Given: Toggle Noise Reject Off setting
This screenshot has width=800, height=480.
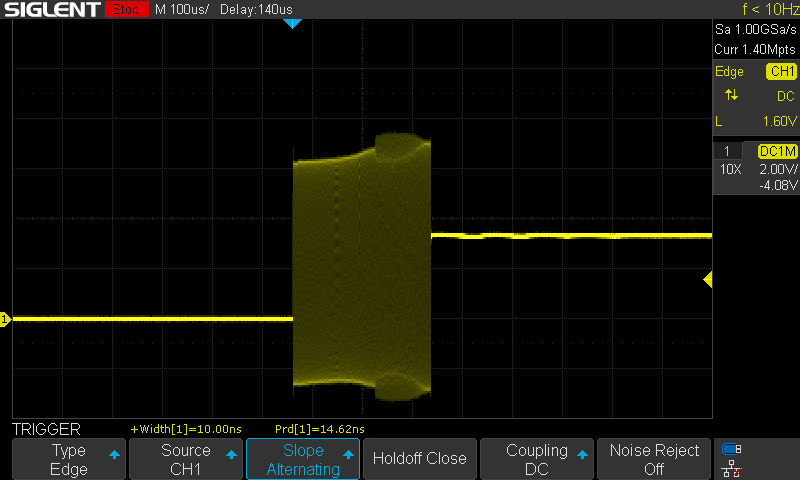Looking at the screenshot, I should pyautogui.click(x=654, y=459).
